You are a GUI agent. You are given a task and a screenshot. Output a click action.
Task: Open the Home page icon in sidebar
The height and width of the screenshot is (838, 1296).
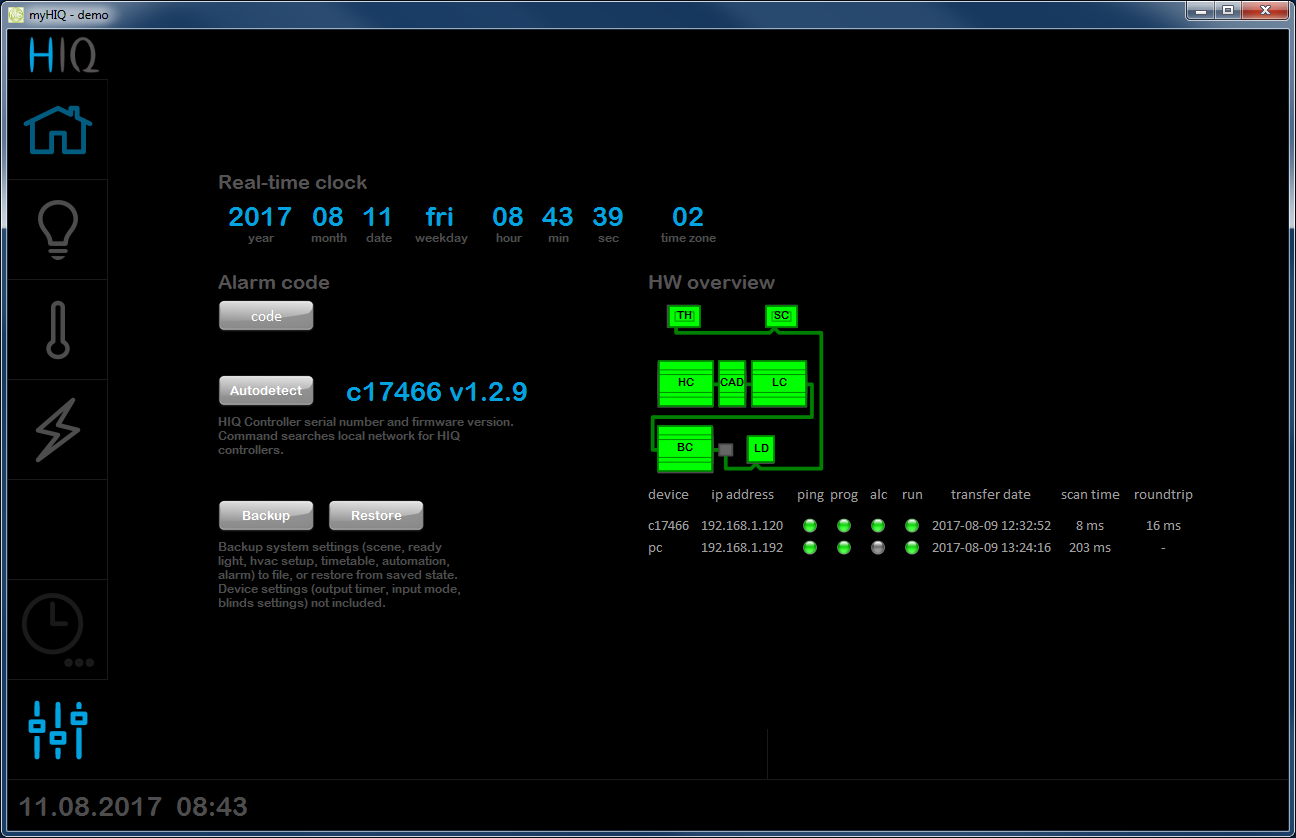[57, 130]
